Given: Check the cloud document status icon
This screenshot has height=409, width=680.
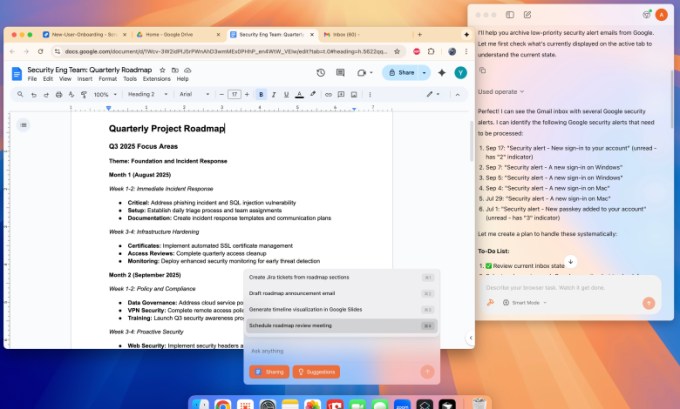Looking at the screenshot, I should (x=187, y=70).
